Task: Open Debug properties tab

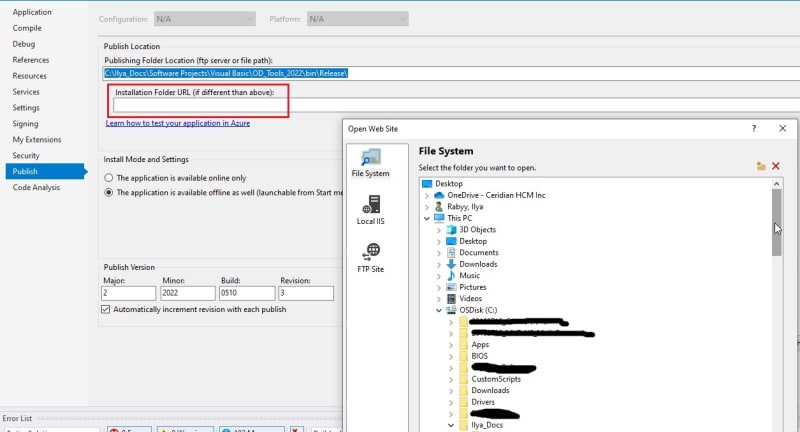Action: [x=24, y=44]
